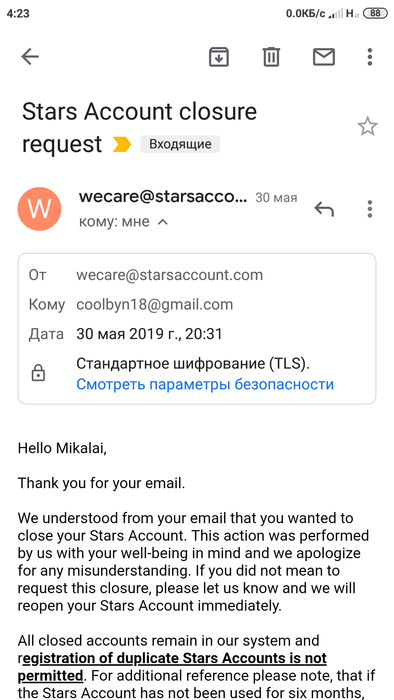Tap the battery indicator in status bar
Screen dimensions: 394x700
pos(375,13)
